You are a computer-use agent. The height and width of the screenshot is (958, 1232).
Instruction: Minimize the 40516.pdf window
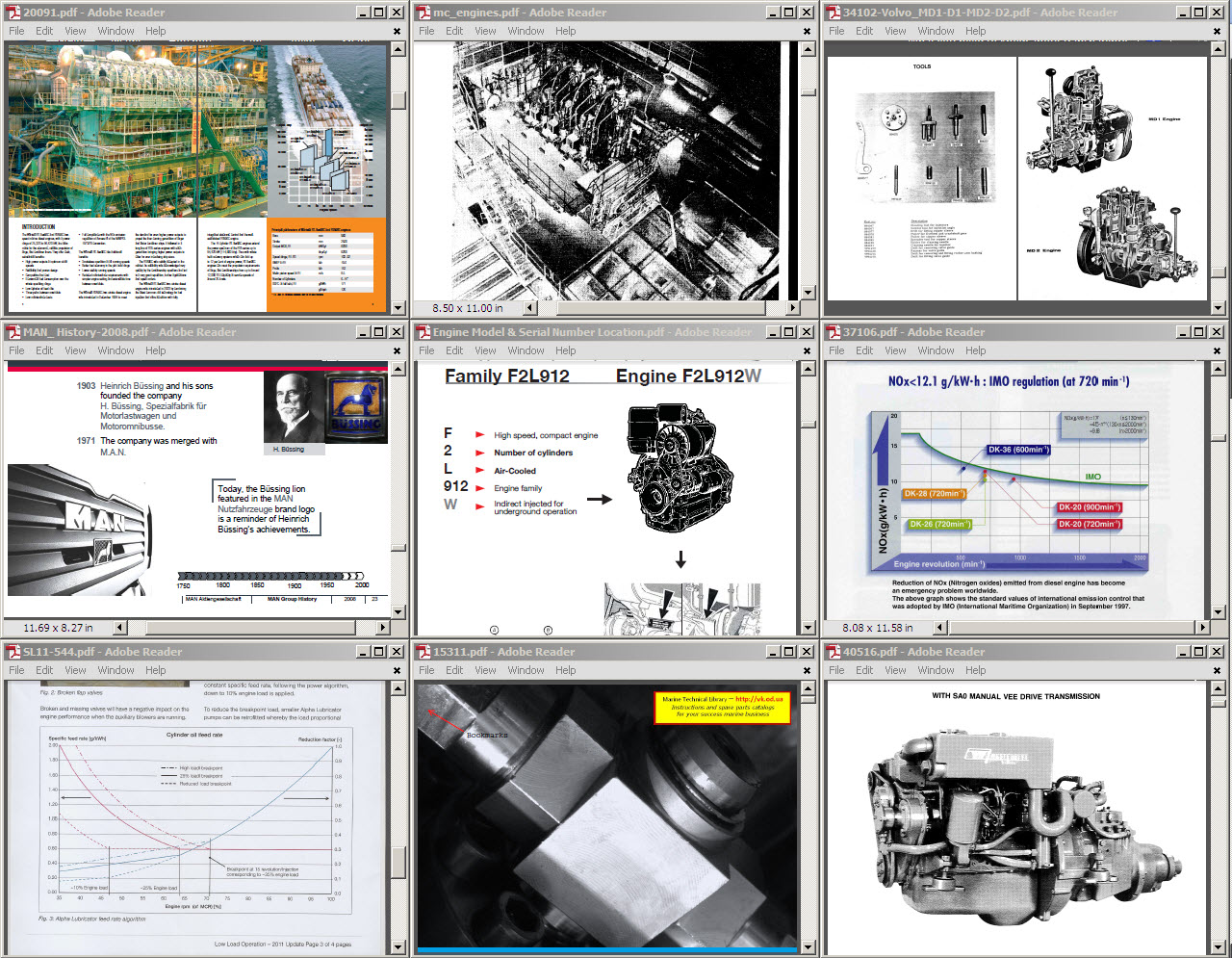tap(1182, 652)
